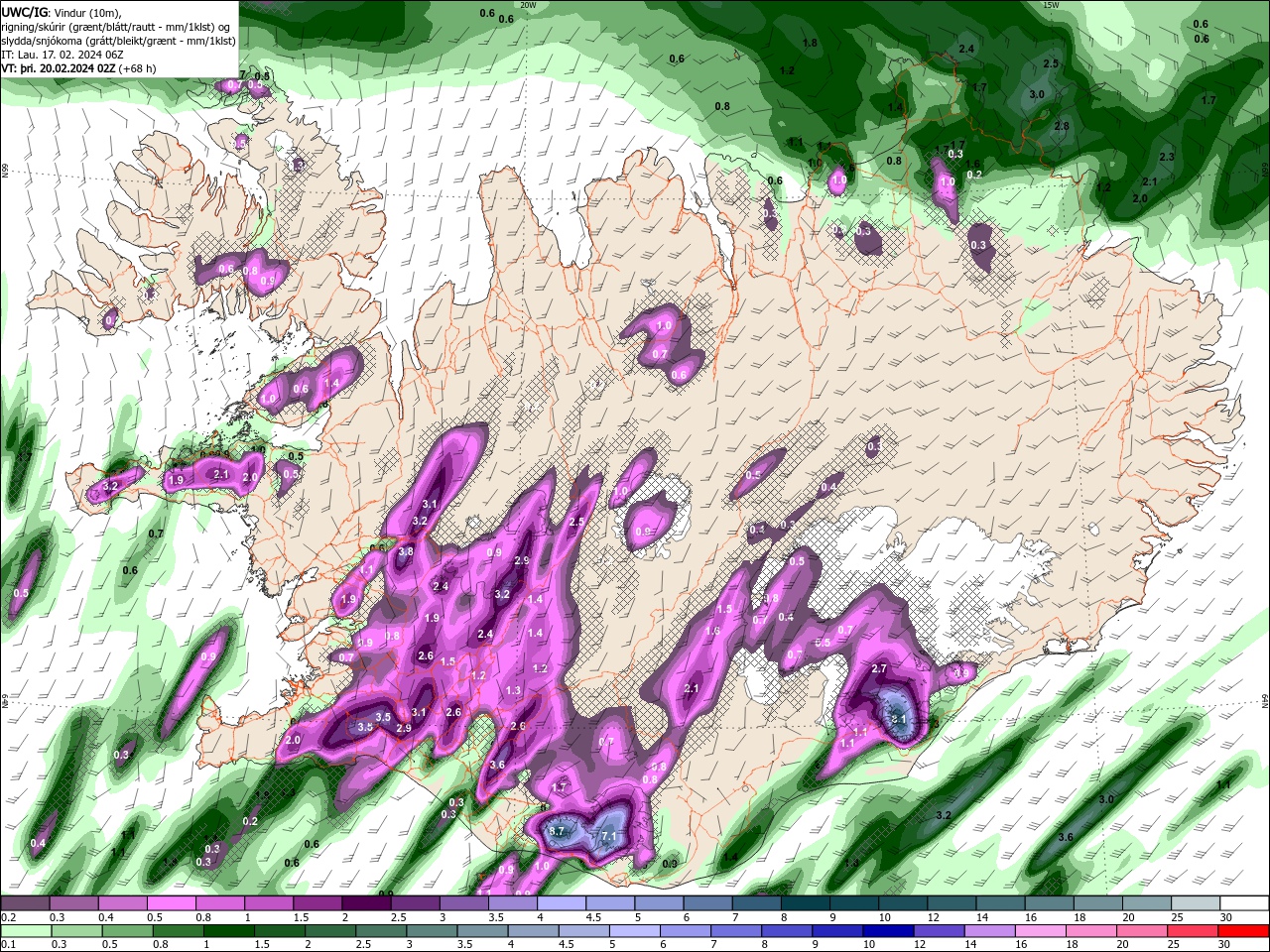The width and height of the screenshot is (1270, 952).
Task: Click the 30 label under the snow legend row
Action: [1226, 917]
